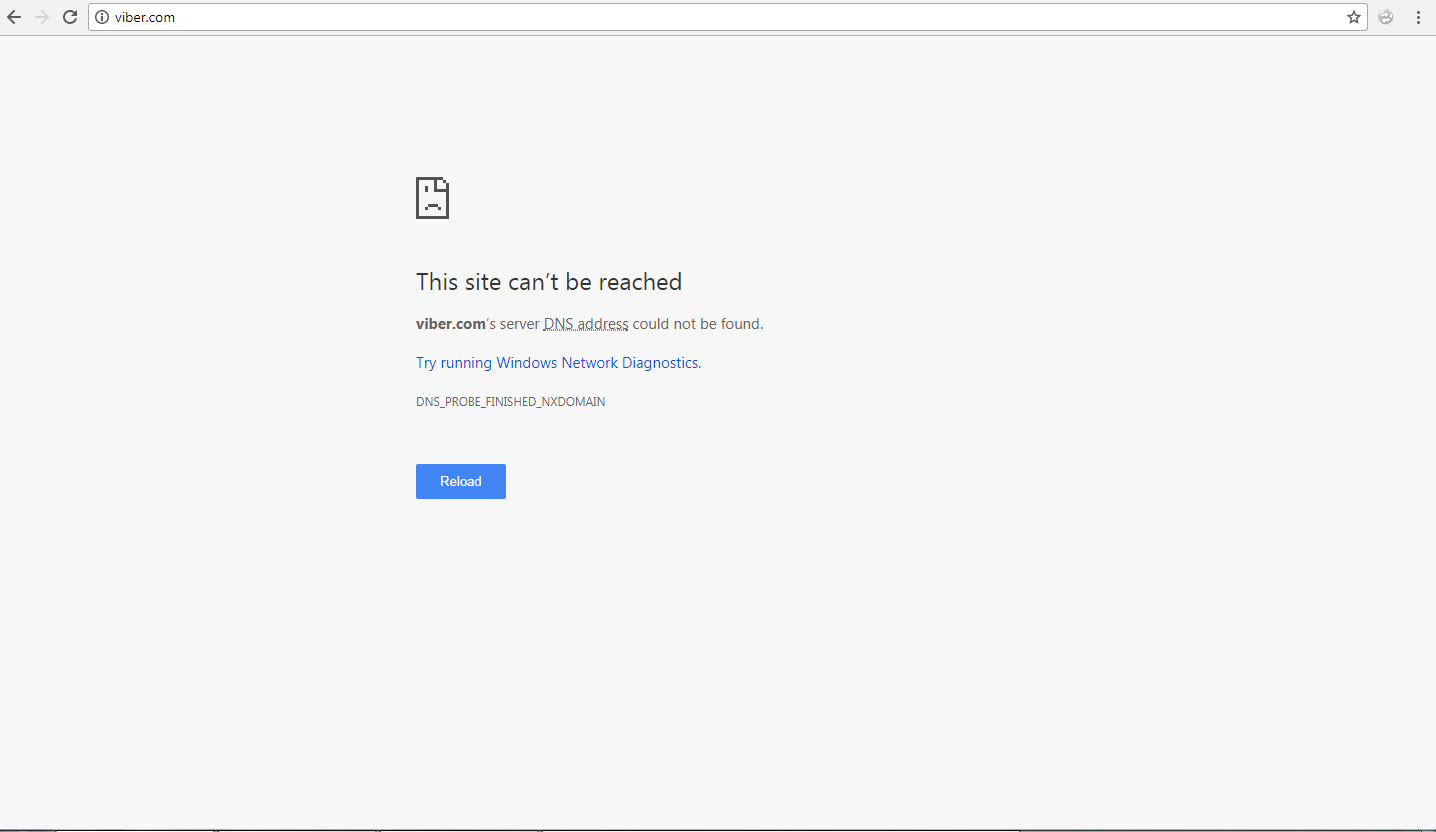Select the DNS_PROBE_FINISHED_NXDOMAIN error code

point(510,402)
